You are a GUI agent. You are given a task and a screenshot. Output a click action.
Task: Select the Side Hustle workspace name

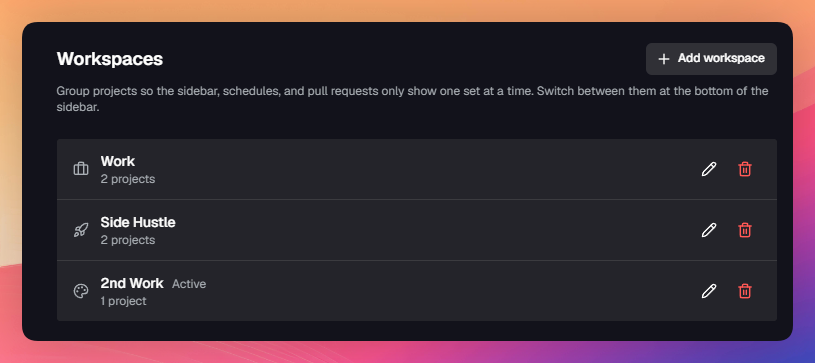[x=138, y=223]
